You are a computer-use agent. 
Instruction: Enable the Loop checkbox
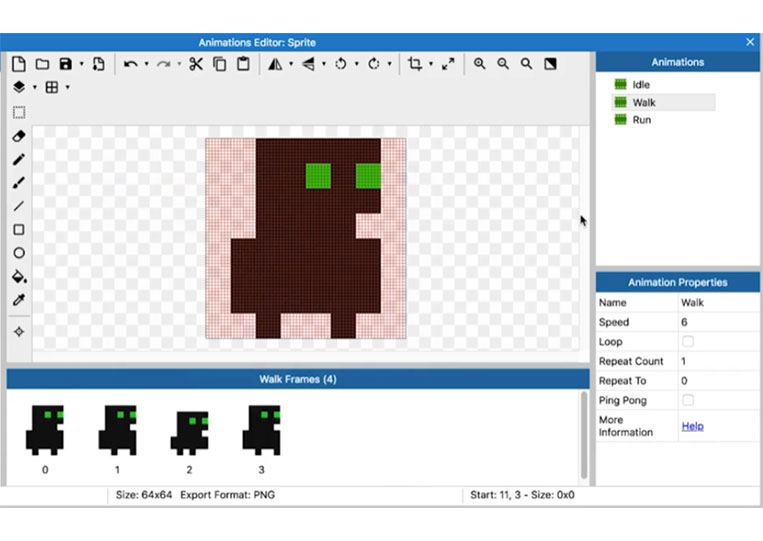(x=688, y=342)
